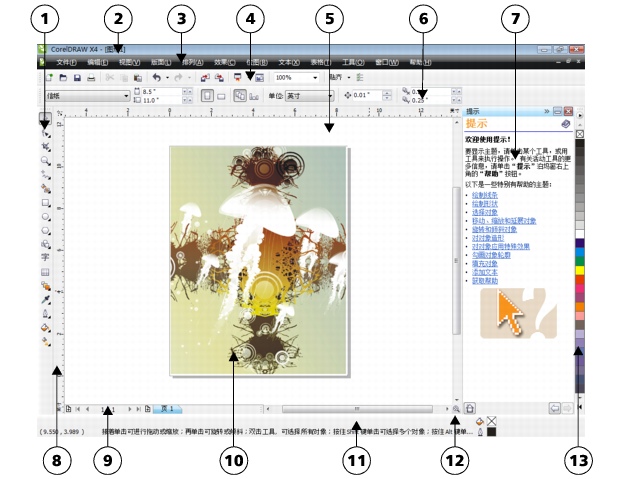Open the 工具(O) menu
The height and width of the screenshot is (479, 622).
tap(353, 62)
